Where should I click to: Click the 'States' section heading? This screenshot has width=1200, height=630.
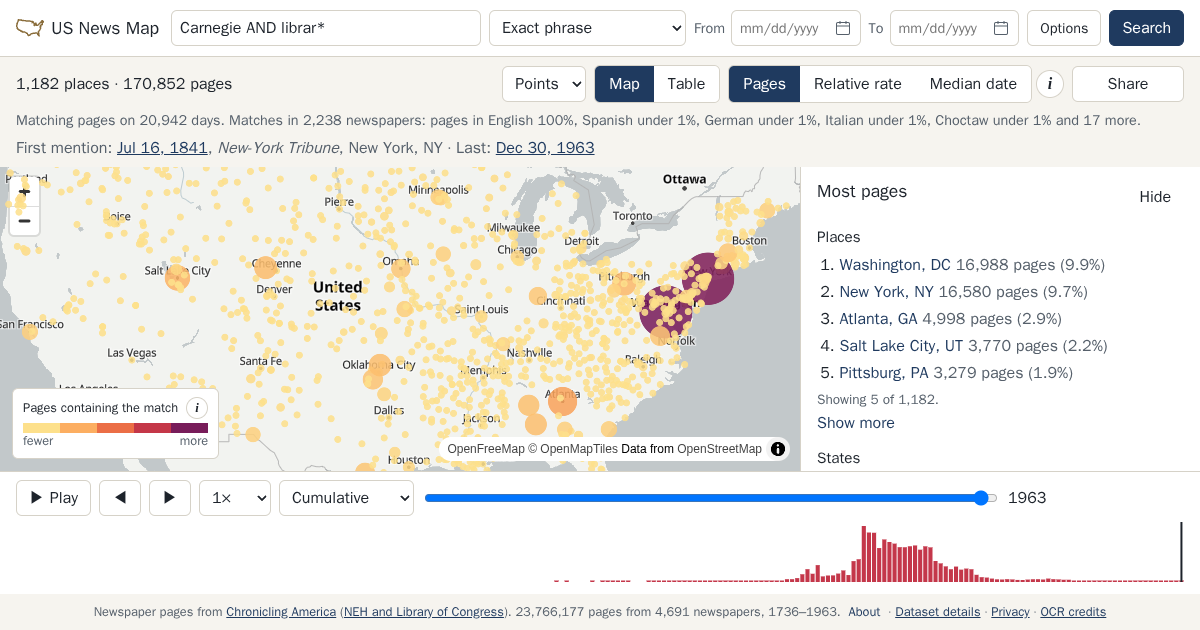(x=838, y=458)
